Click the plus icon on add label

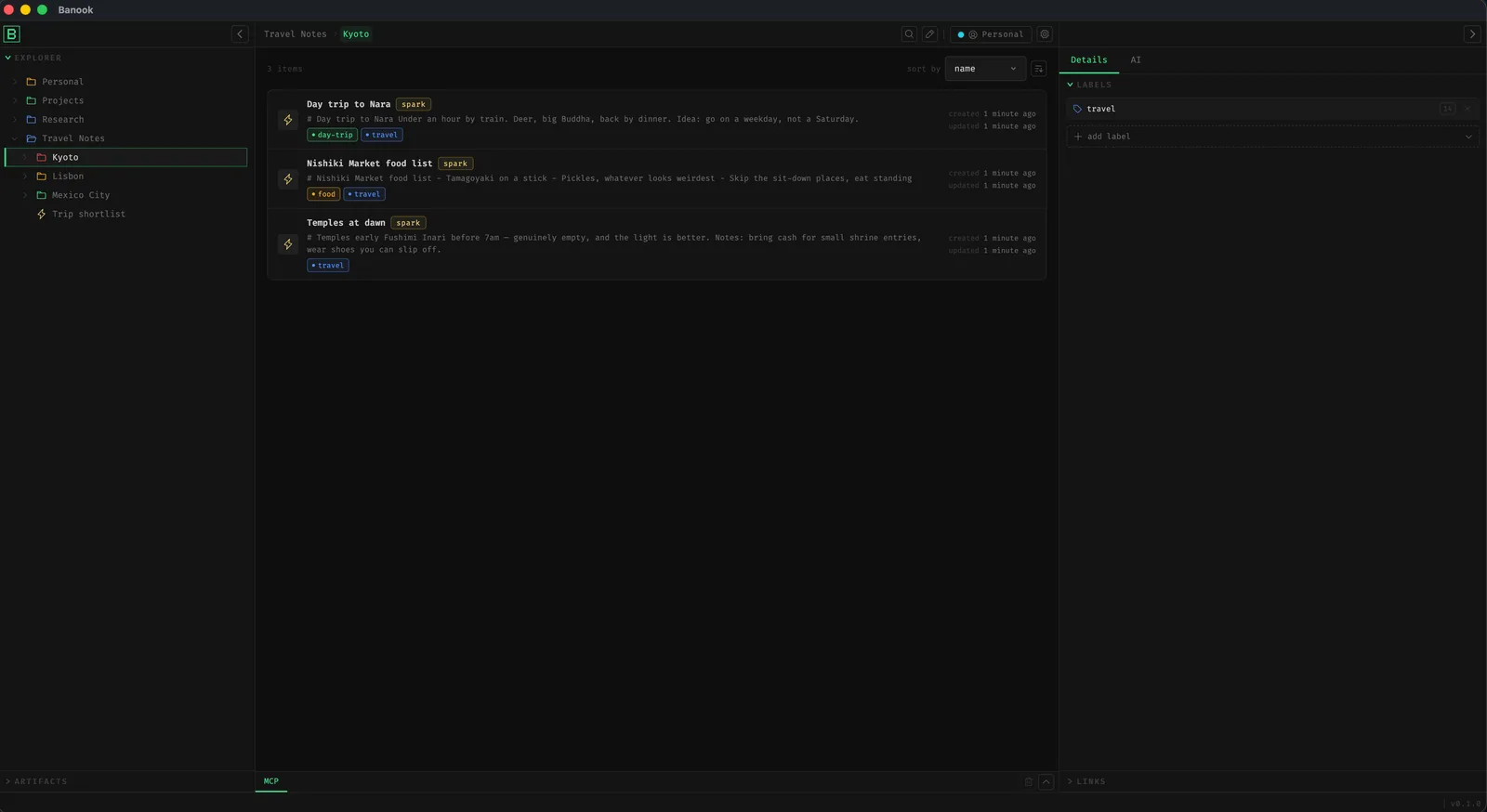[x=1078, y=137]
